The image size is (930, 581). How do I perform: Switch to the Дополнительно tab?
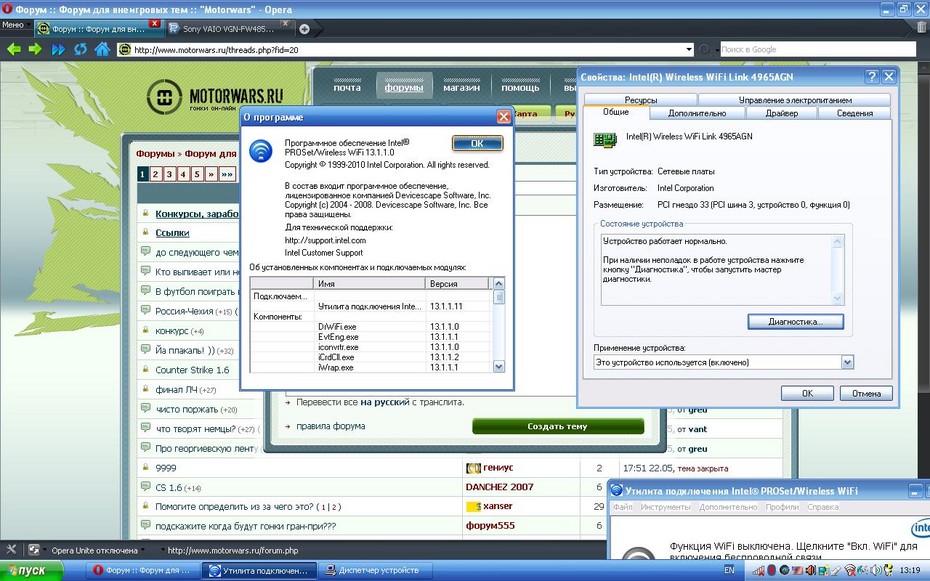pyautogui.click(x=697, y=113)
